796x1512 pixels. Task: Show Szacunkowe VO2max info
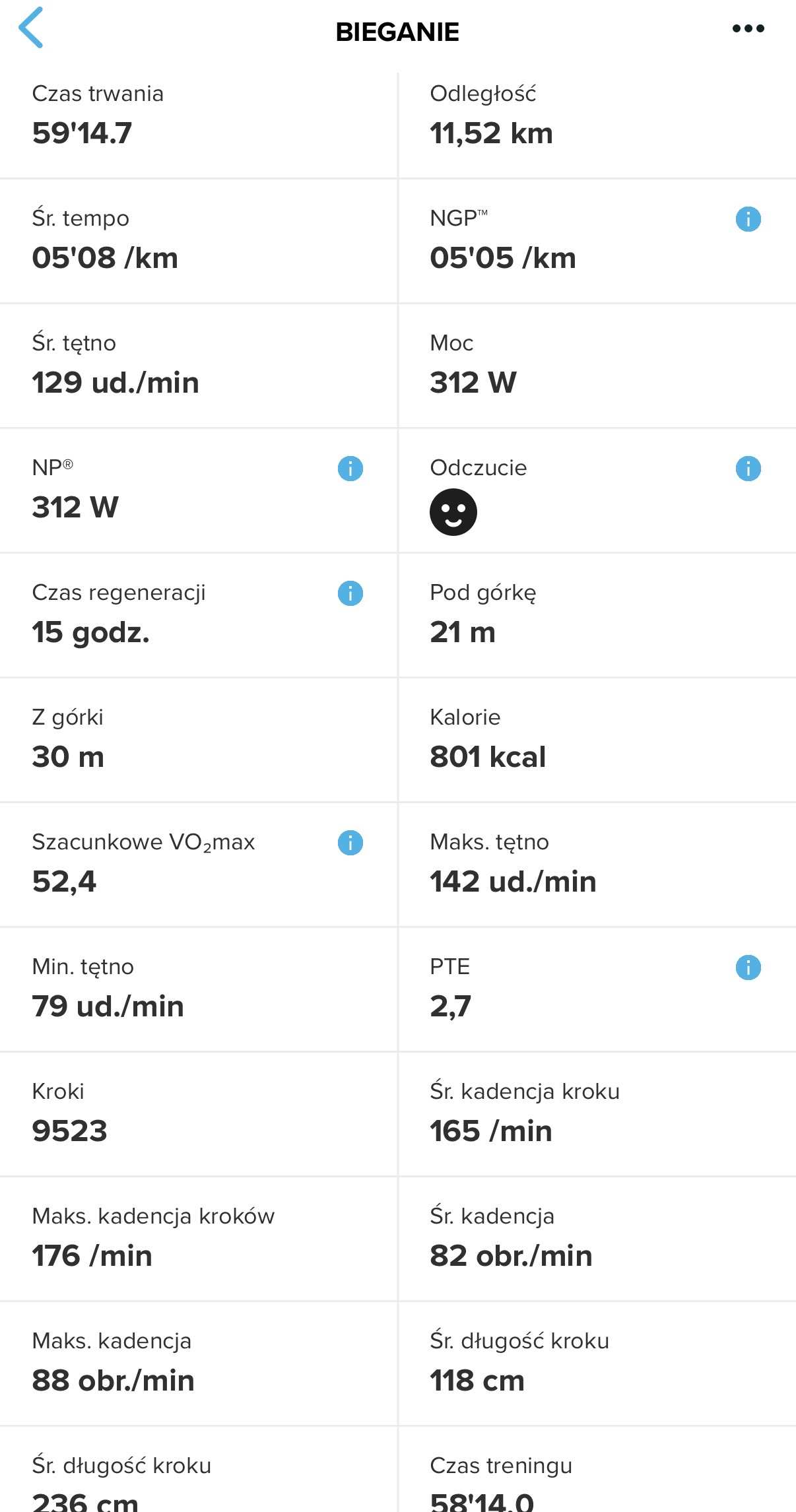(350, 843)
